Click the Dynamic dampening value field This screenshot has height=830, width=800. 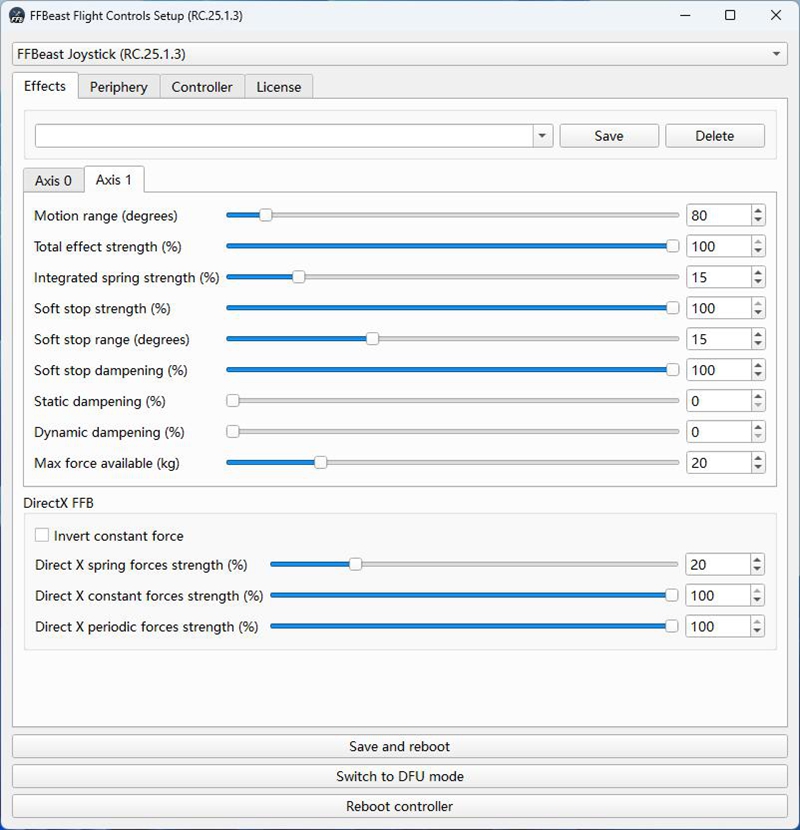click(x=717, y=432)
